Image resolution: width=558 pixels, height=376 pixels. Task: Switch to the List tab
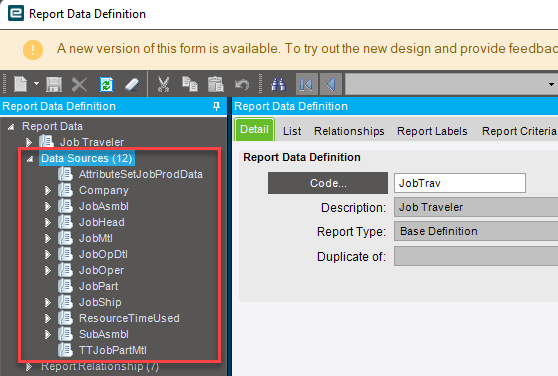point(292,131)
